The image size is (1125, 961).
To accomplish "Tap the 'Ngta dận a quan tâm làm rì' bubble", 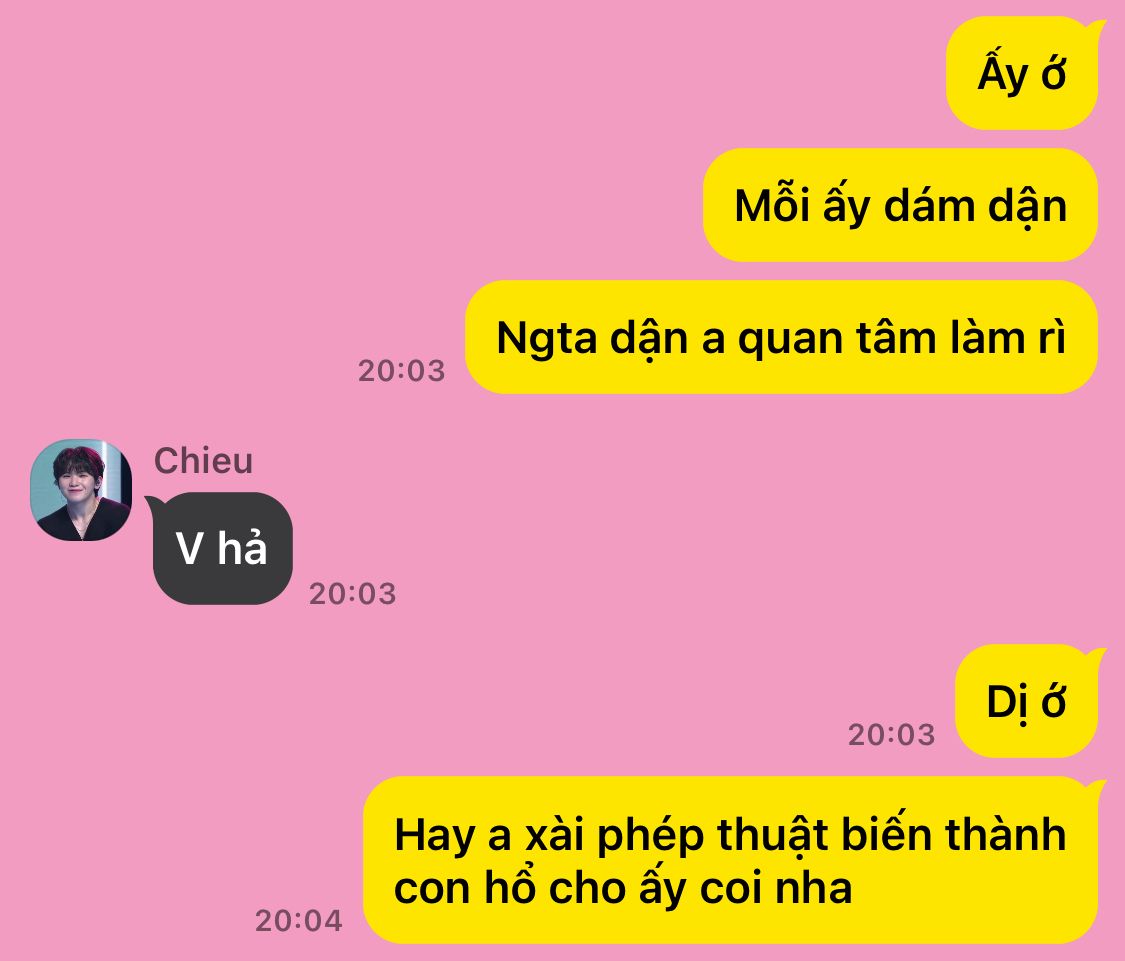I will click(781, 337).
